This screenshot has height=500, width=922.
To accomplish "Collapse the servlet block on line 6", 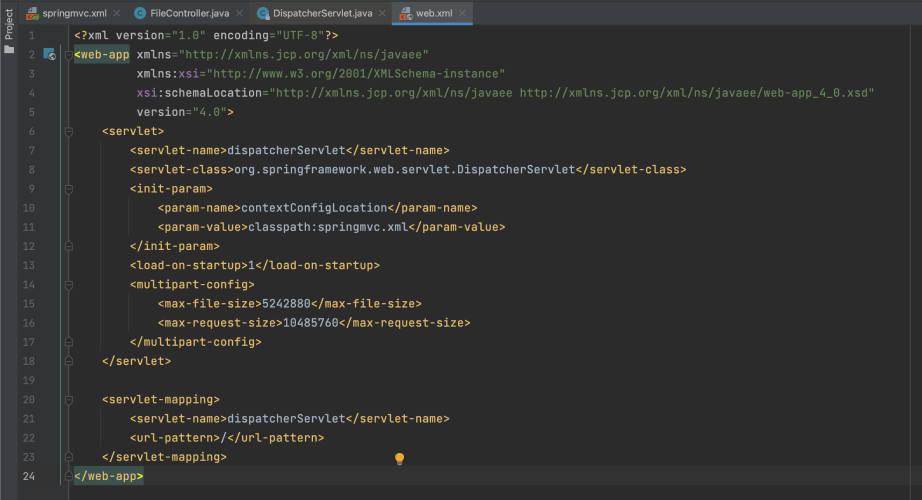I will (x=68, y=131).
